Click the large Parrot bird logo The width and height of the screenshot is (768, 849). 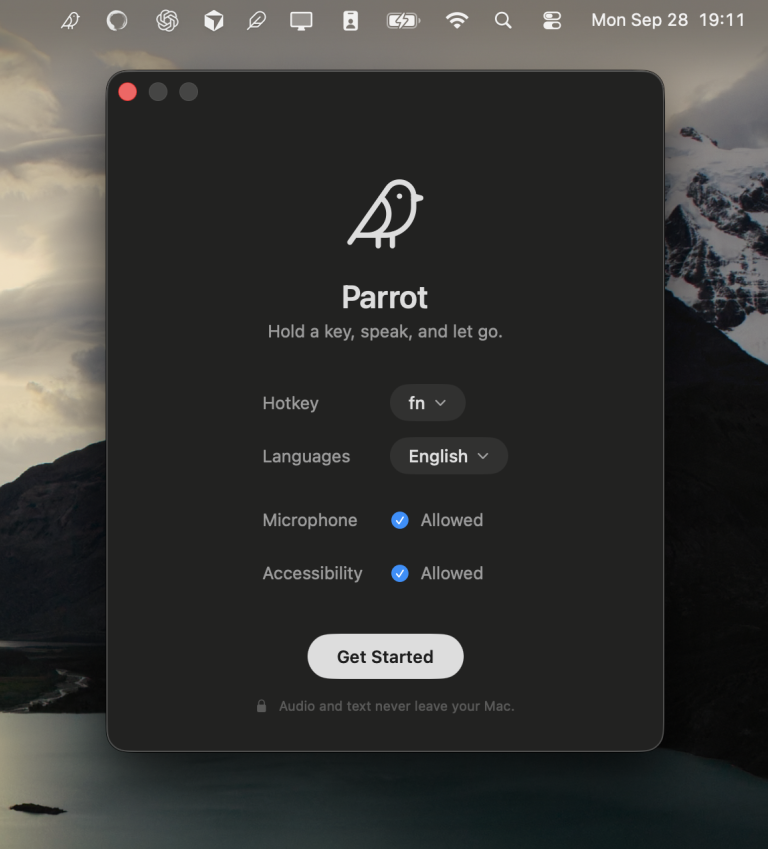(385, 214)
